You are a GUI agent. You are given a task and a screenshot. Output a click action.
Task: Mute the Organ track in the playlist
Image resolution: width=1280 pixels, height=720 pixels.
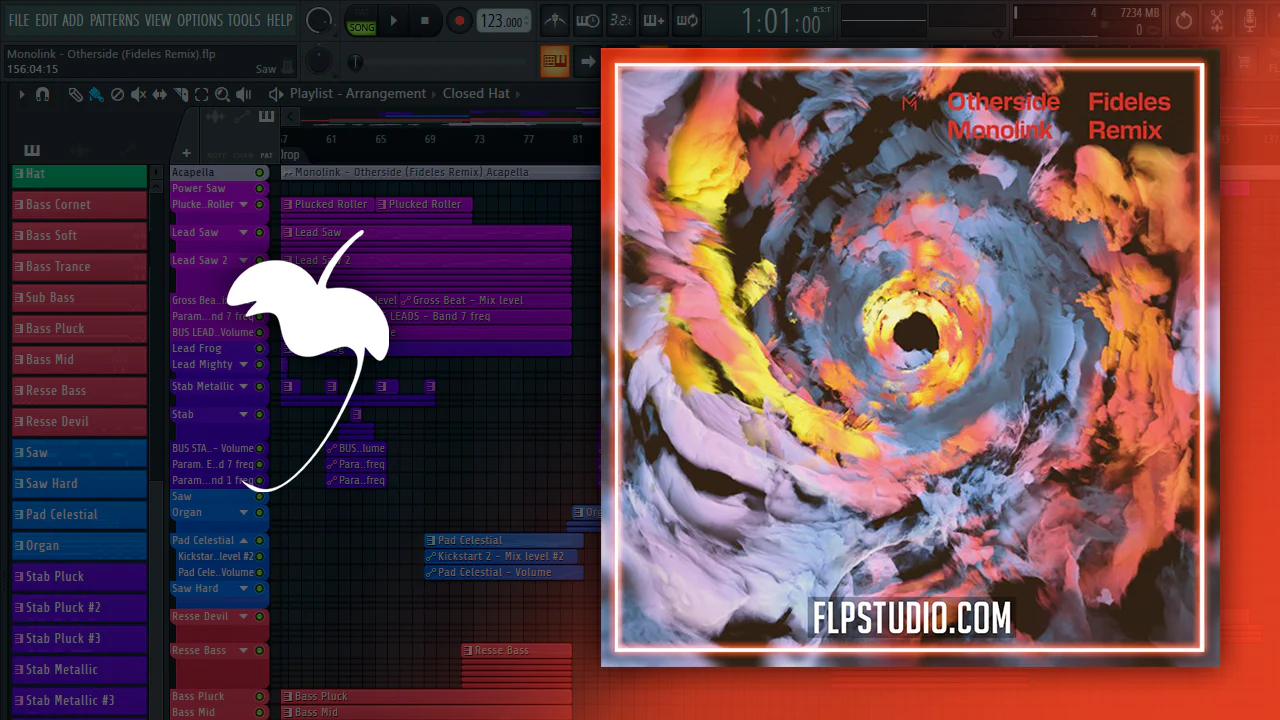coord(259,513)
